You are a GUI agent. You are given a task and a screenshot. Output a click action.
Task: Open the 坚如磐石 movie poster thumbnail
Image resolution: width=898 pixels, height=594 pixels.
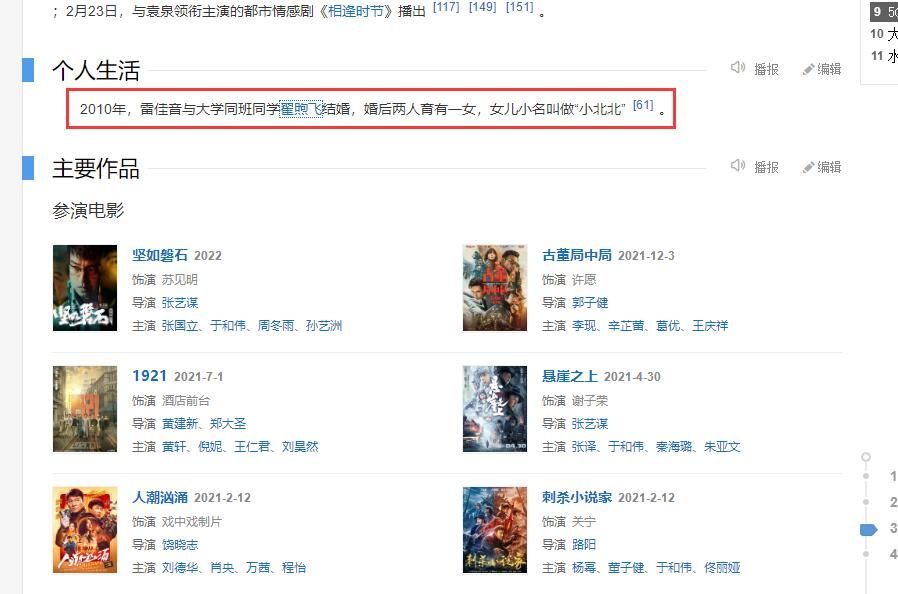(85, 288)
